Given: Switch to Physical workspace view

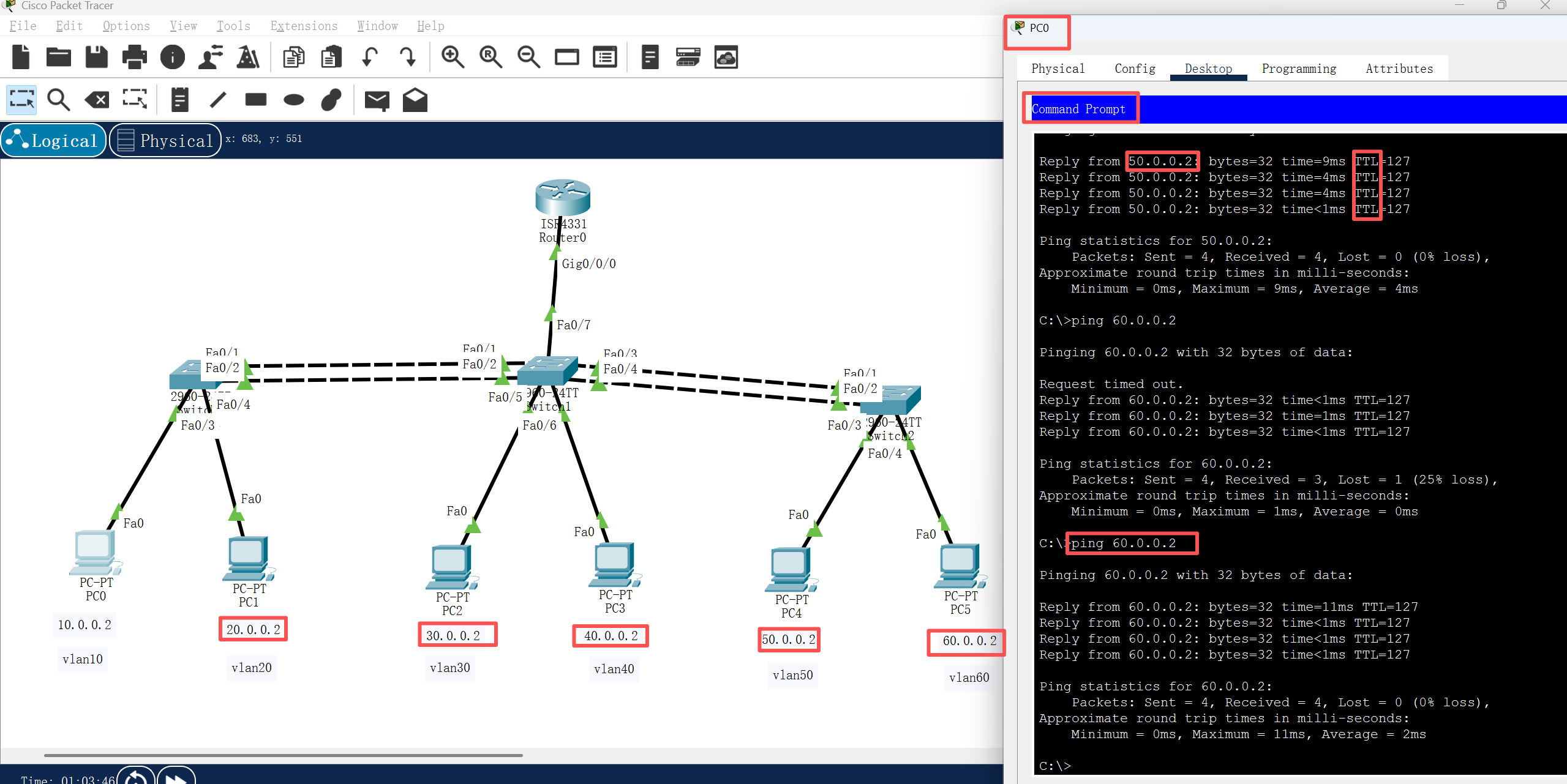Looking at the screenshot, I should tap(165, 140).
